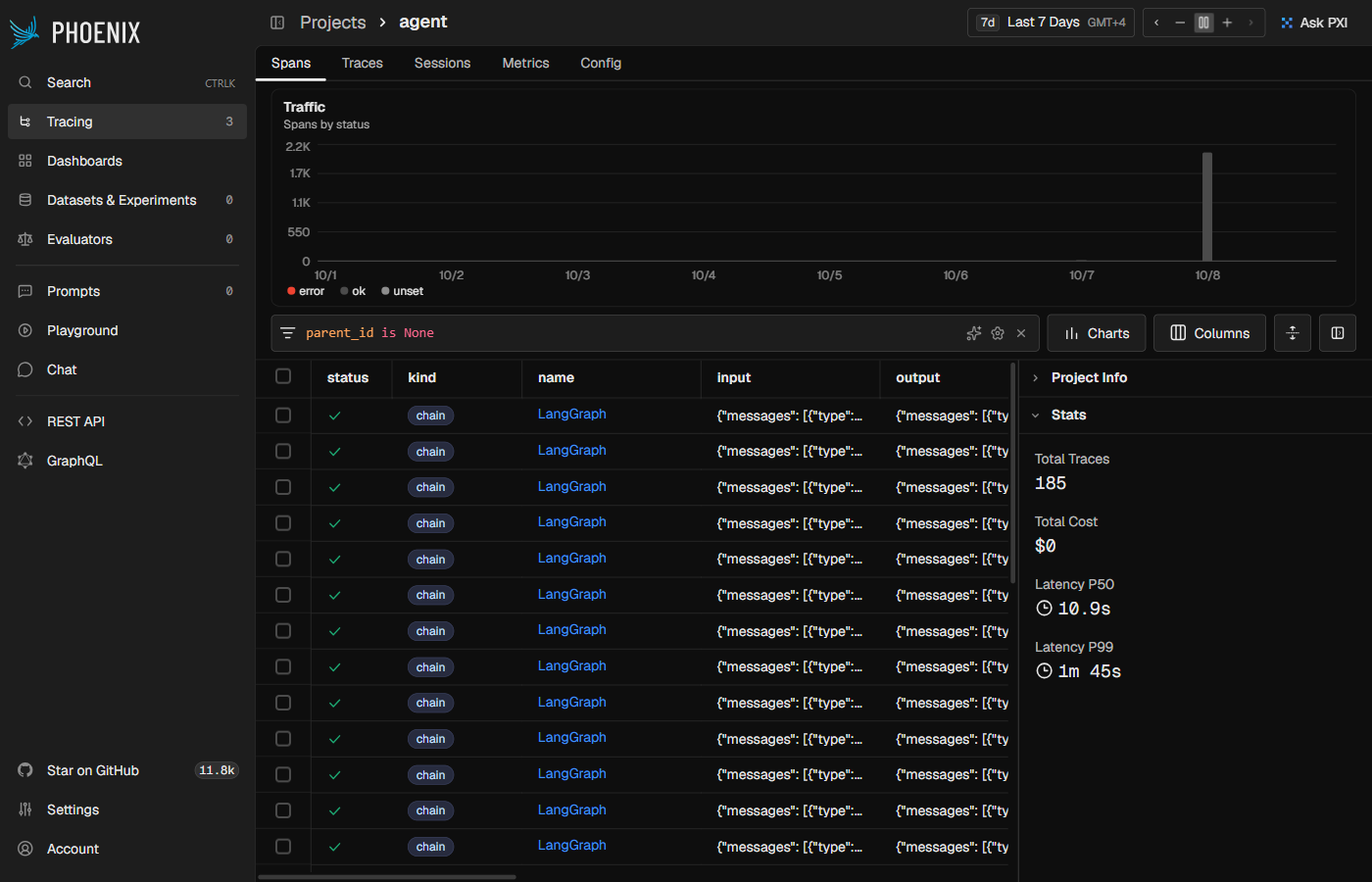
Task: Go to previous time range arrow
Action: click(x=1156, y=23)
